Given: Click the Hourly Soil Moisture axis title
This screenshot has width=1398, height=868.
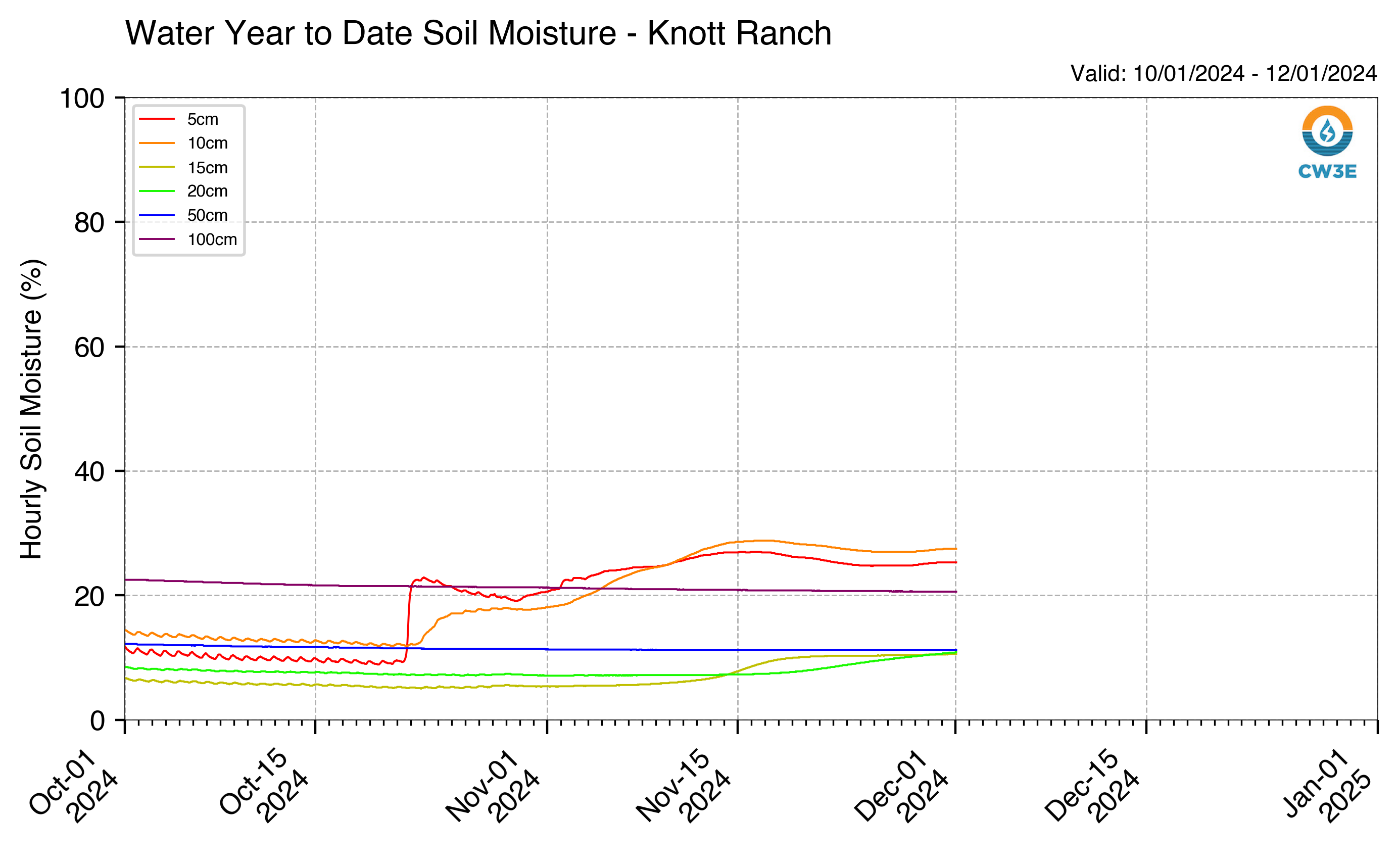Looking at the screenshot, I should tap(31, 409).
